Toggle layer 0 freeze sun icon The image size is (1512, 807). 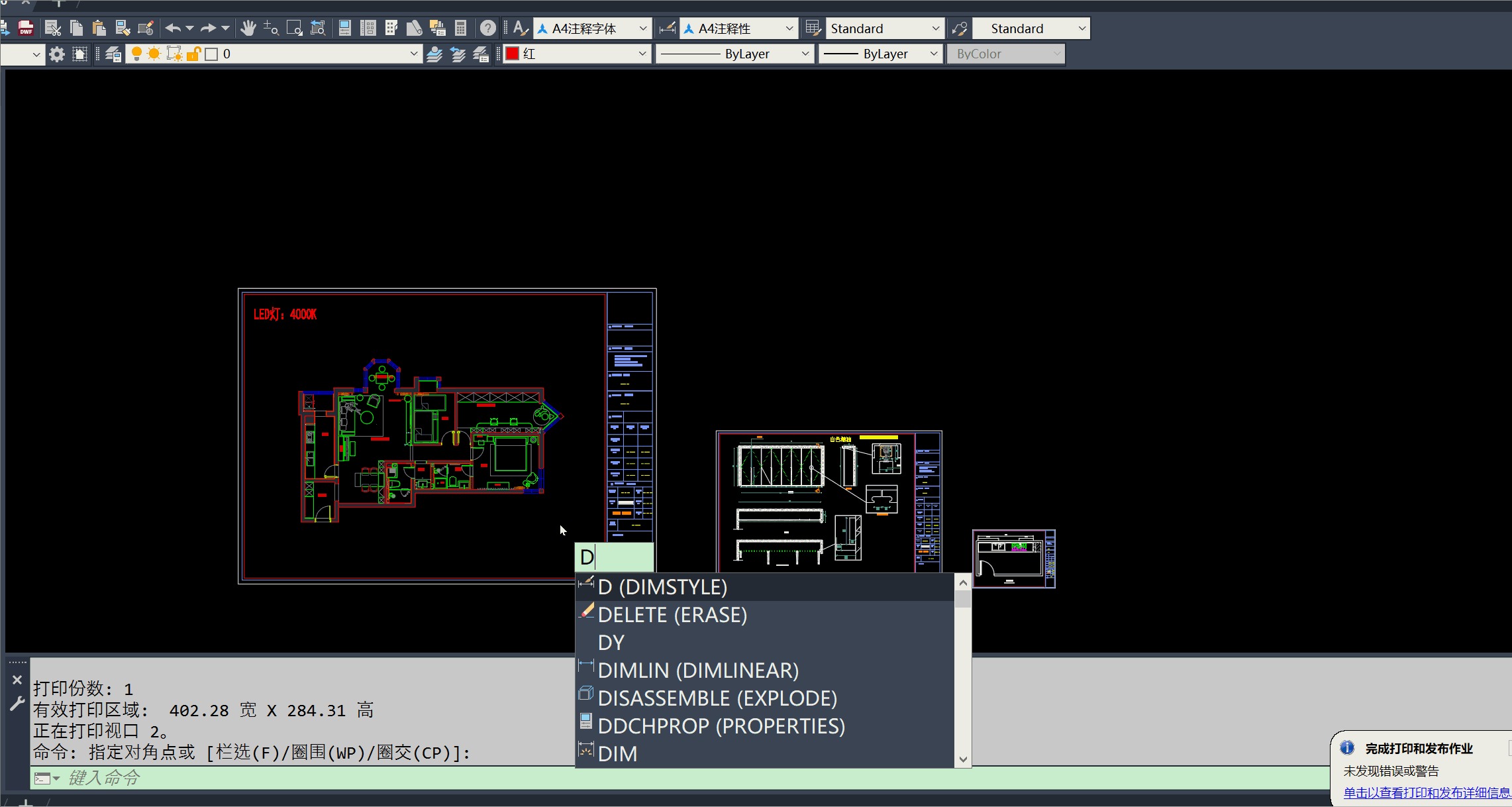154,54
